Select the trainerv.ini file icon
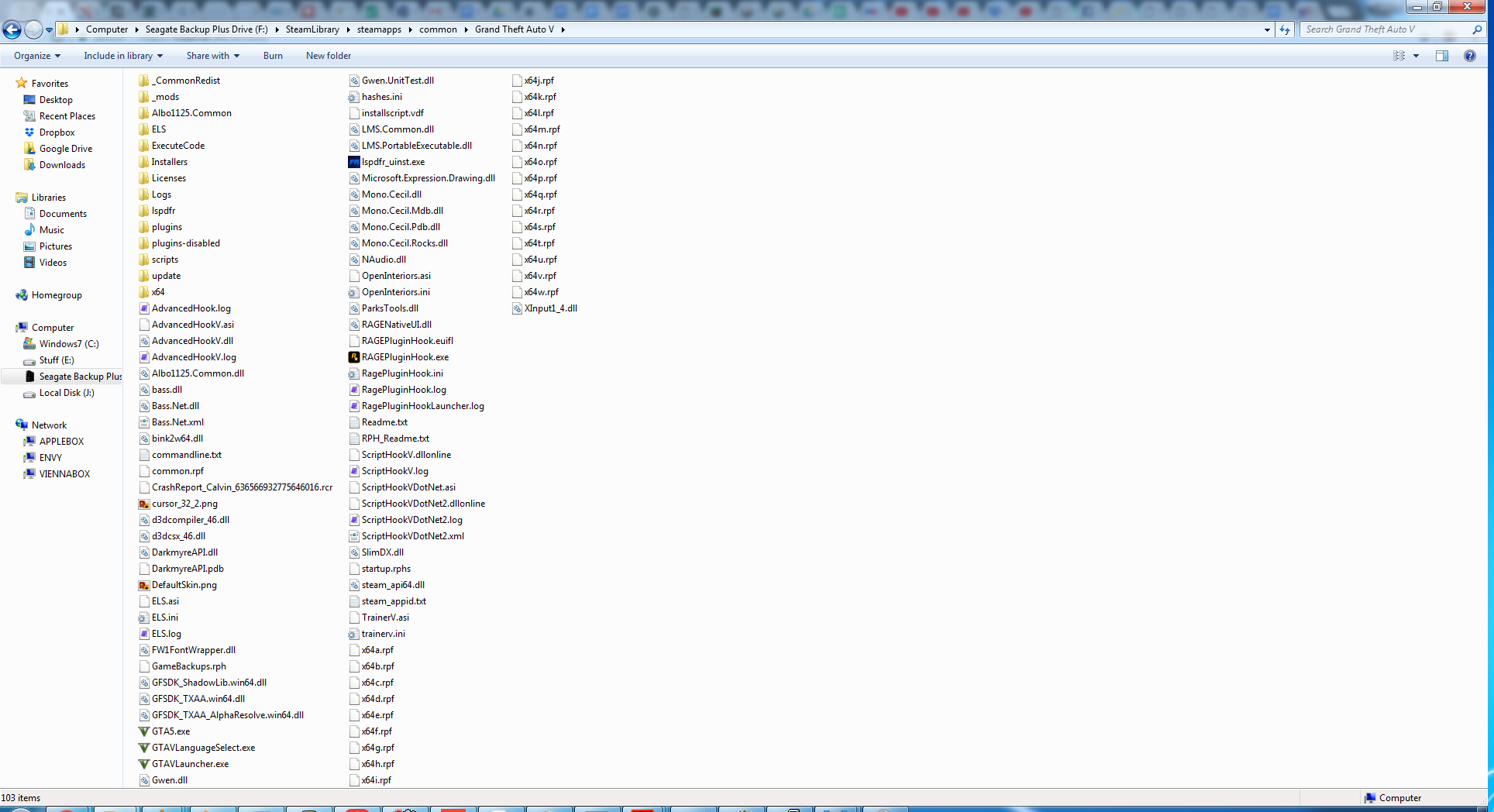 pyautogui.click(x=354, y=634)
